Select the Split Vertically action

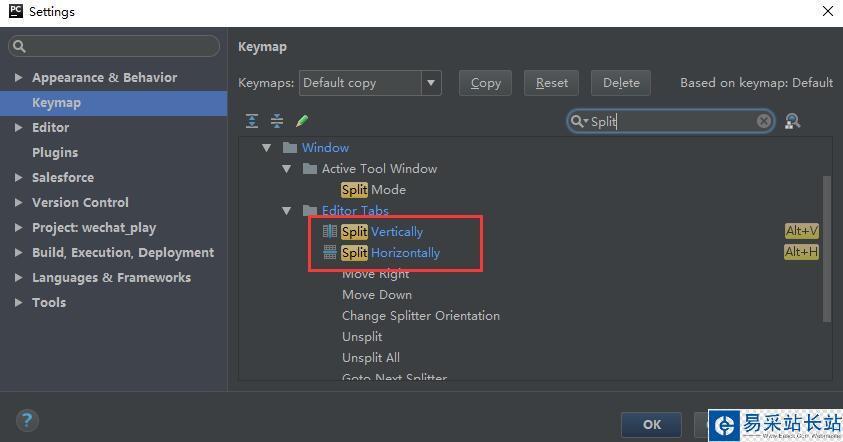click(x=382, y=232)
